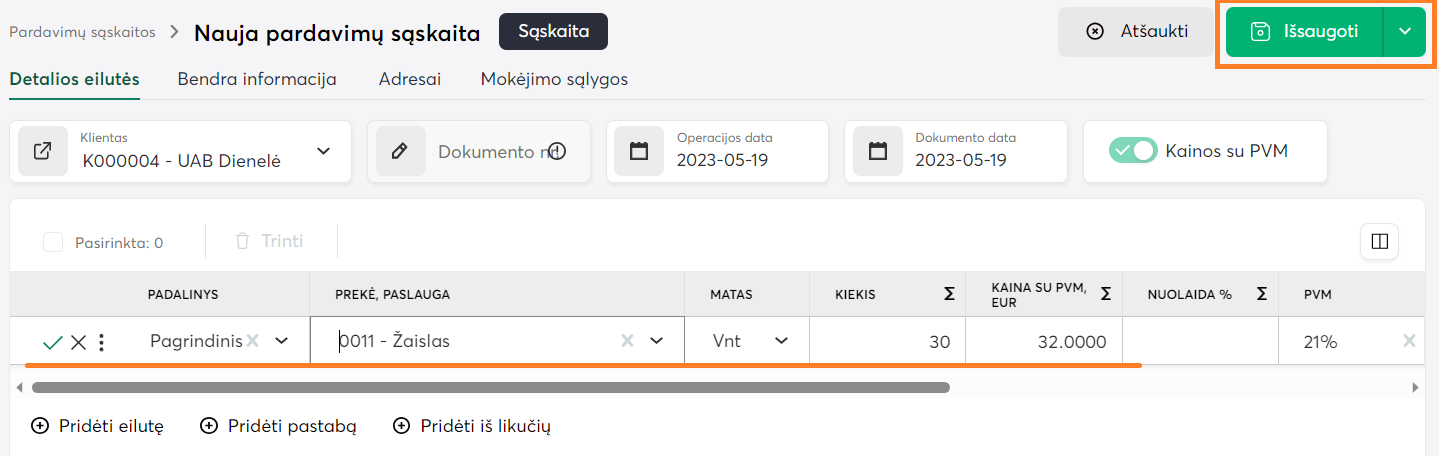Image resolution: width=1439 pixels, height=456 pixels.
Task: Cancel row editing with X icon
Action: tap(78, 342)
